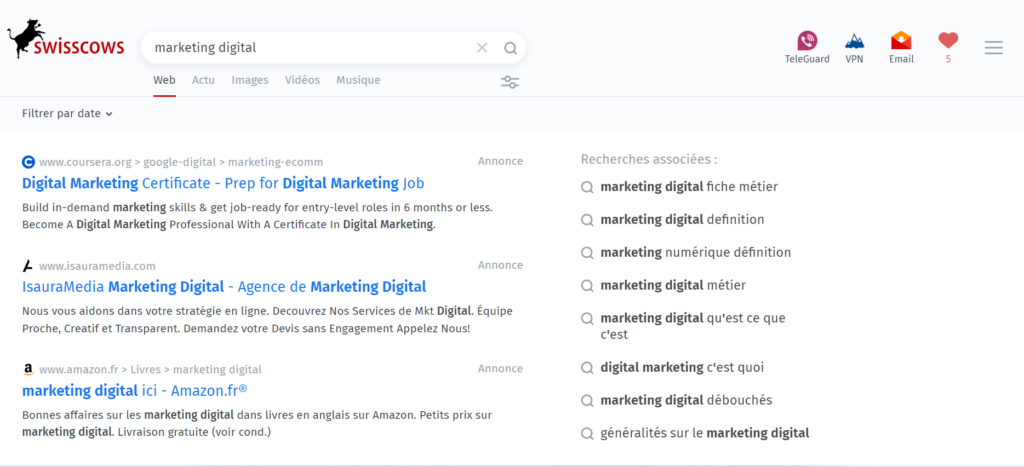The image size is (1024, 467).
Task: Open the Email envelope icon
Action: coord(901,41)
